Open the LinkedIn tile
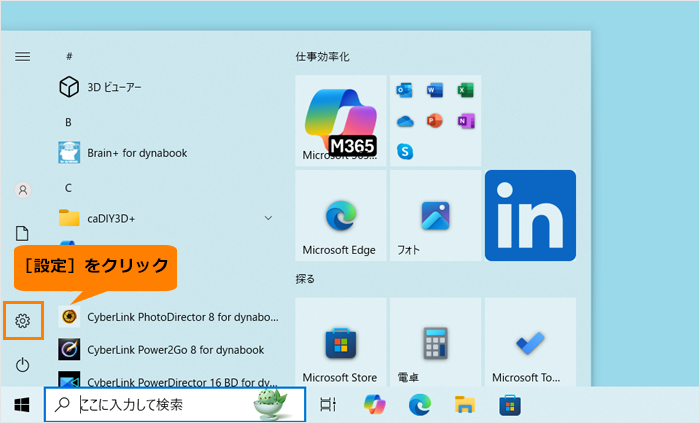700x423 pixels. pos(530,216)
